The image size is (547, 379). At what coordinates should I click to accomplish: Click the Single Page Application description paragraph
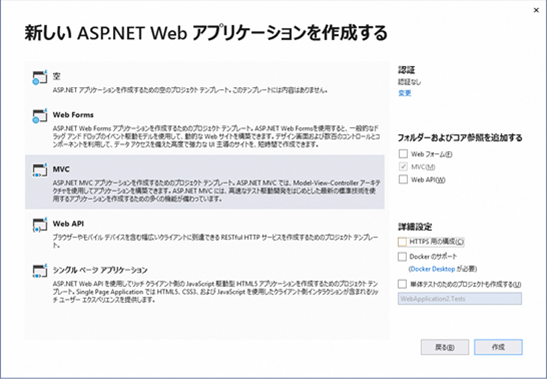pos(216,291)
